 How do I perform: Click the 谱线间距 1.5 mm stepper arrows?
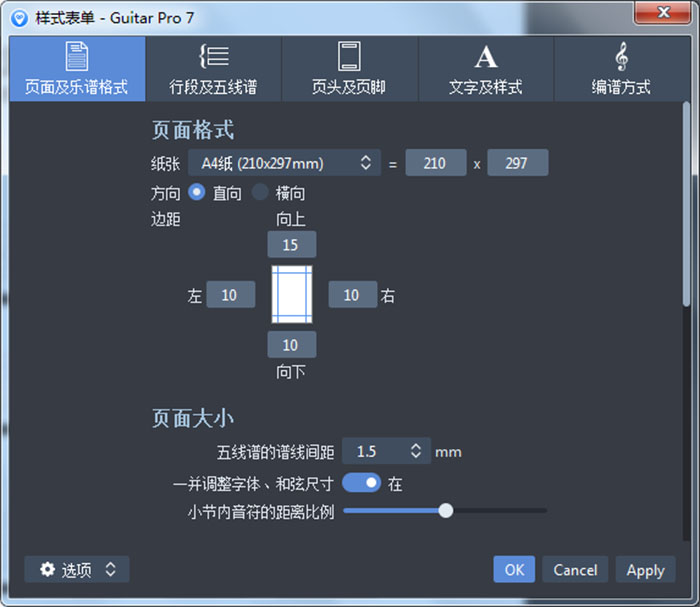[415, 451]
